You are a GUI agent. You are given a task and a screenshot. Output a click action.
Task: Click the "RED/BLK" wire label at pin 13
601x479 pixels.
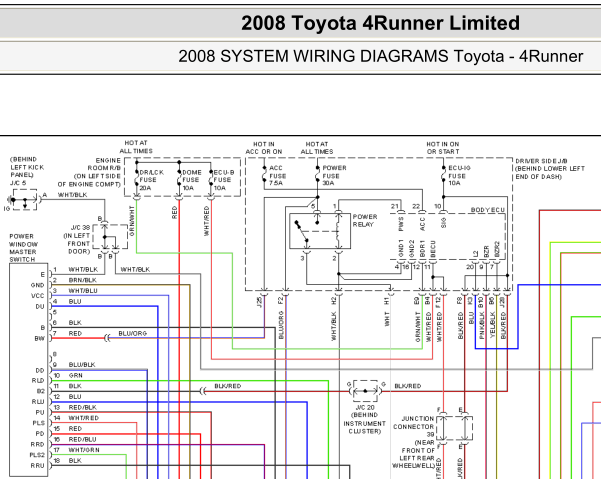[x=82, y=407]
